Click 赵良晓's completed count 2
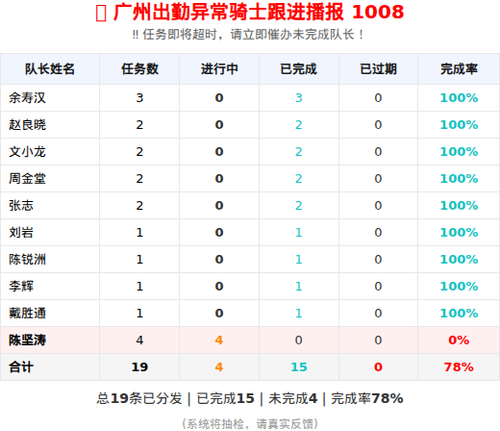 click(299, 125)
